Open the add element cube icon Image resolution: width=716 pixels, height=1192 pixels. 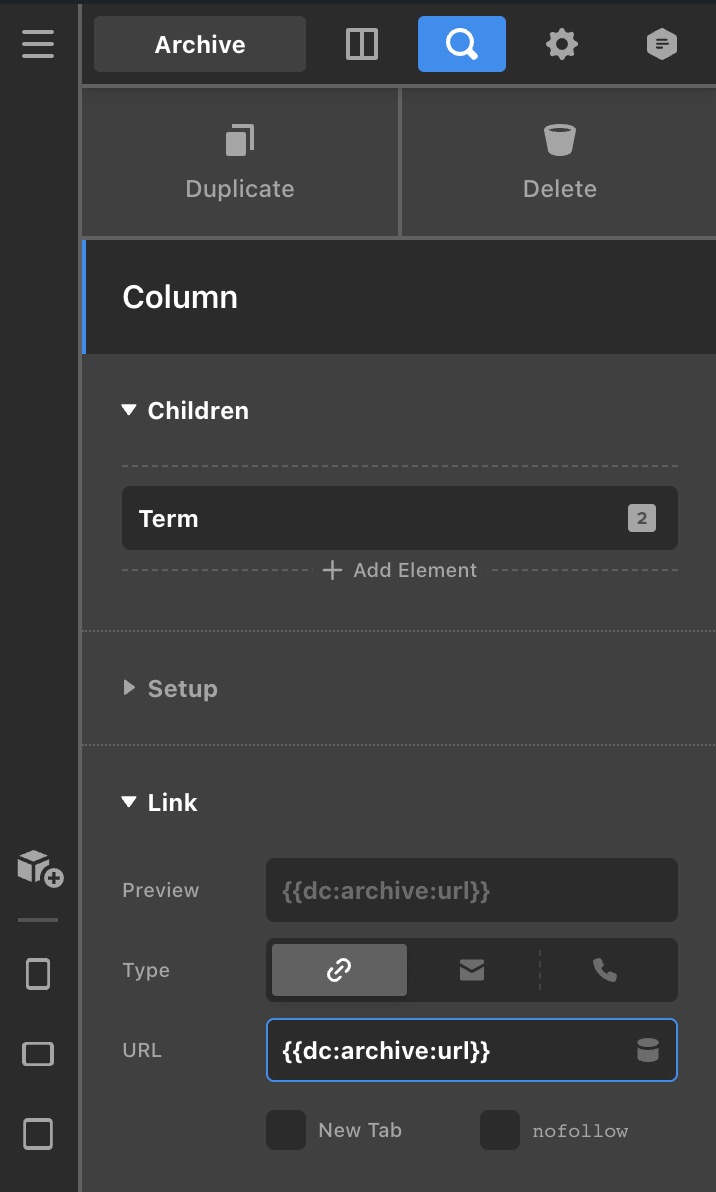coord(40,867)
